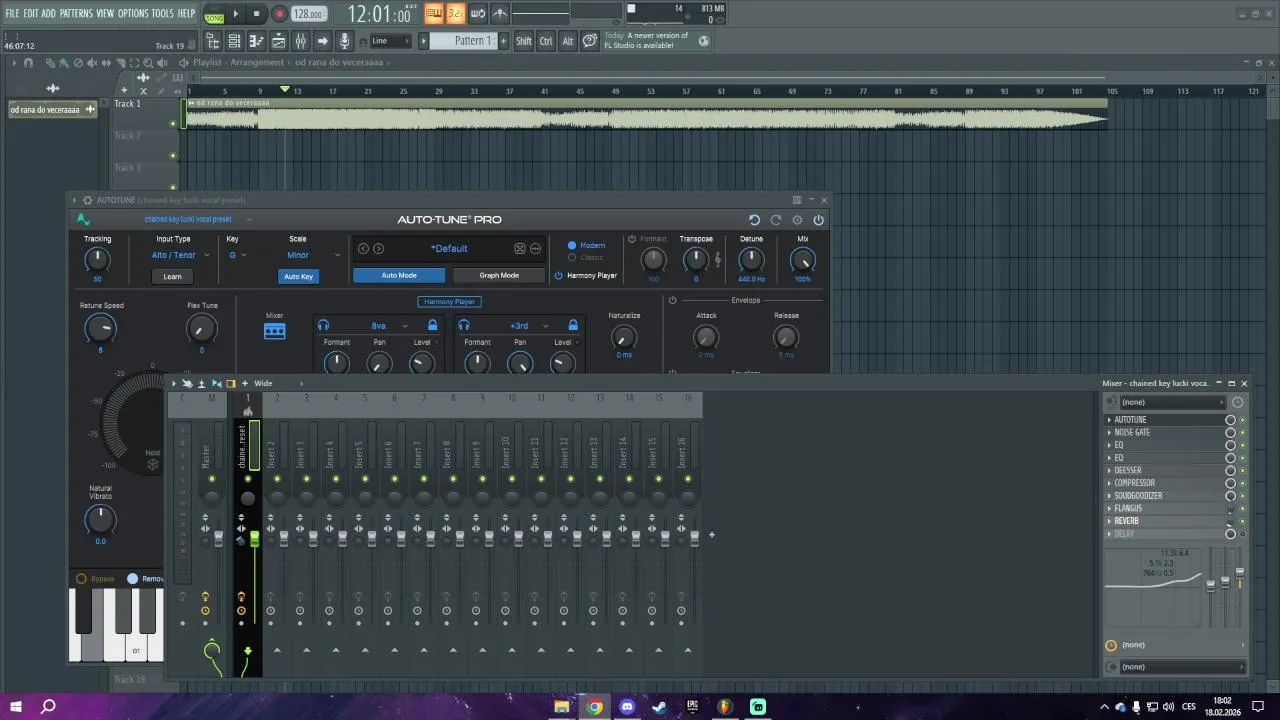The height and width of the screenshot is (720, 1280).
Task: Open Chrome from the Windows taskbar
Action: tap(595, 707)
